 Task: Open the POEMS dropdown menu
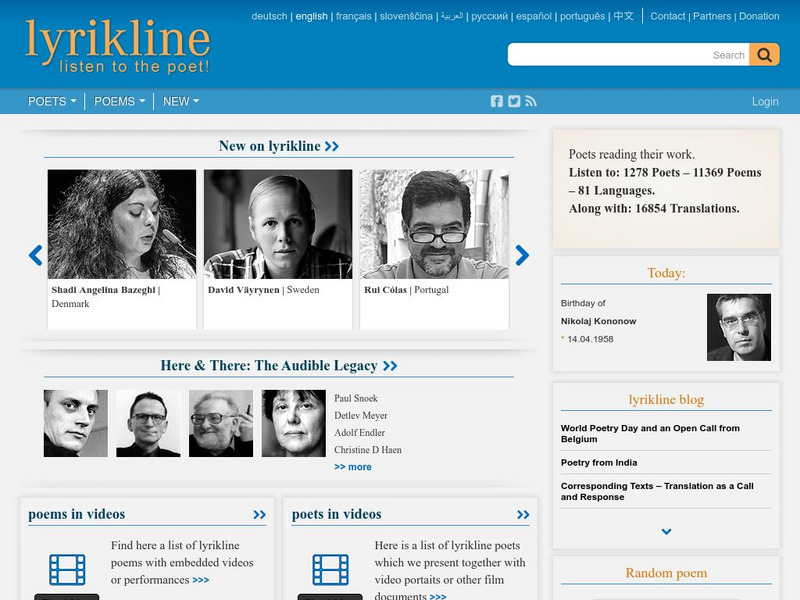click(117, 101)
